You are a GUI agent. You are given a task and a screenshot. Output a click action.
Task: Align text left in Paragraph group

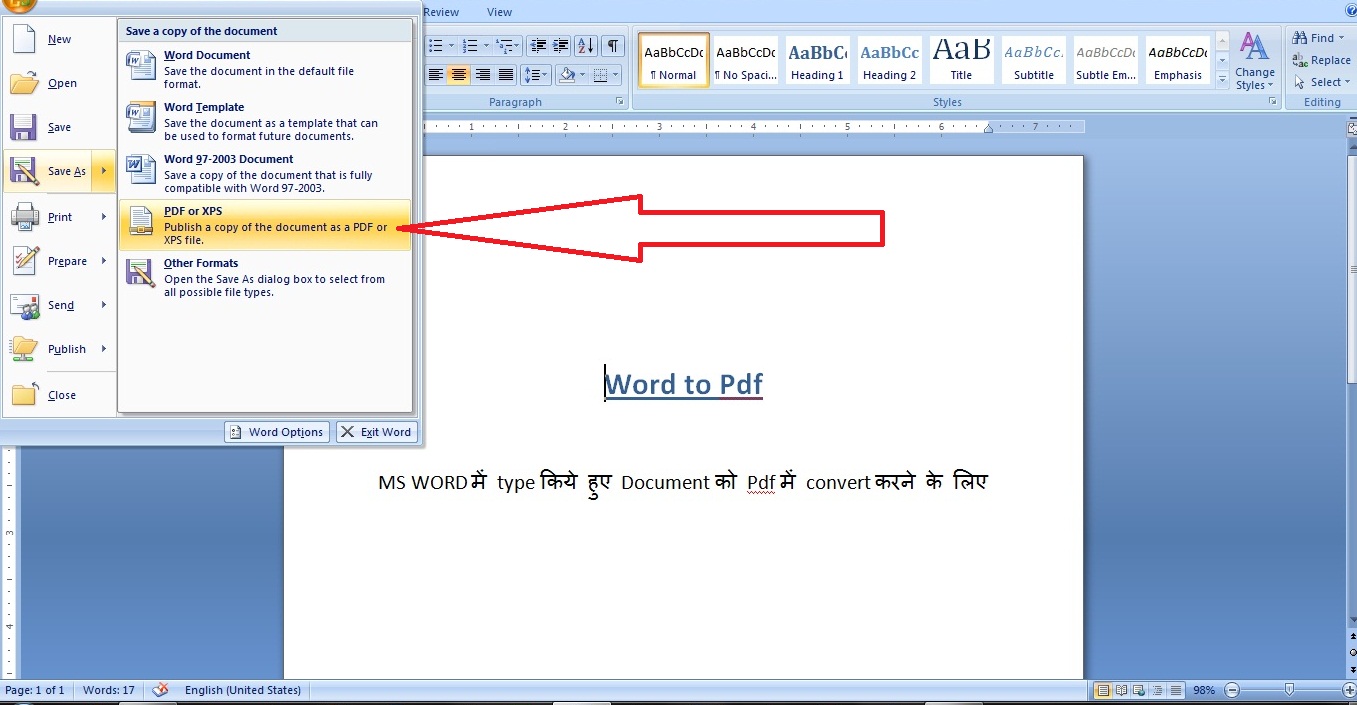tap(436, 75)
